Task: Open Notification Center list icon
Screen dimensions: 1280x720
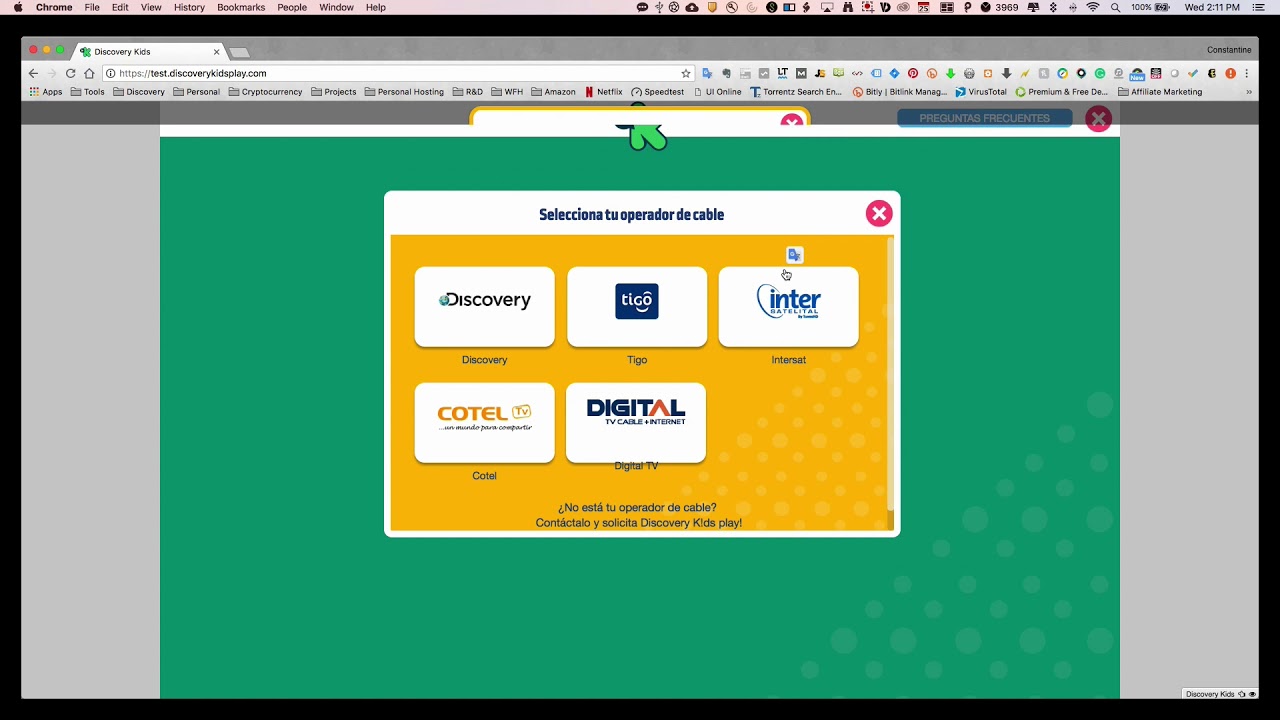Action: point(1259,7)
